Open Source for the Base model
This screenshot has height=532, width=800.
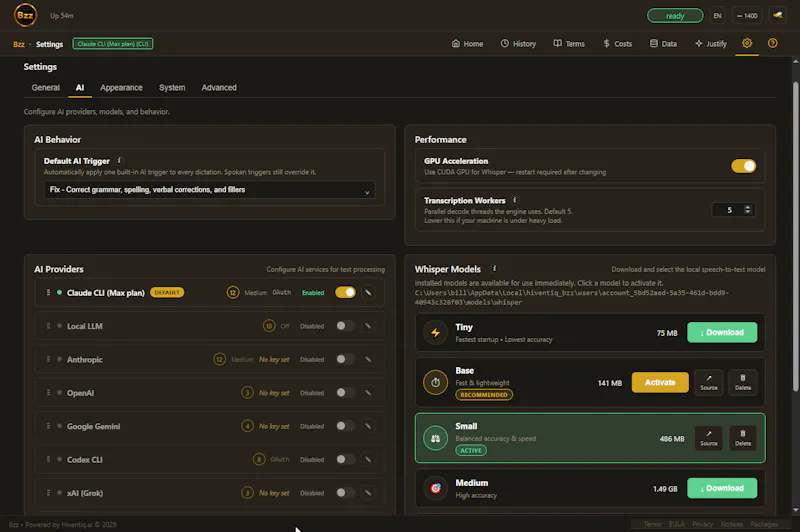click(x=709, y=382)
